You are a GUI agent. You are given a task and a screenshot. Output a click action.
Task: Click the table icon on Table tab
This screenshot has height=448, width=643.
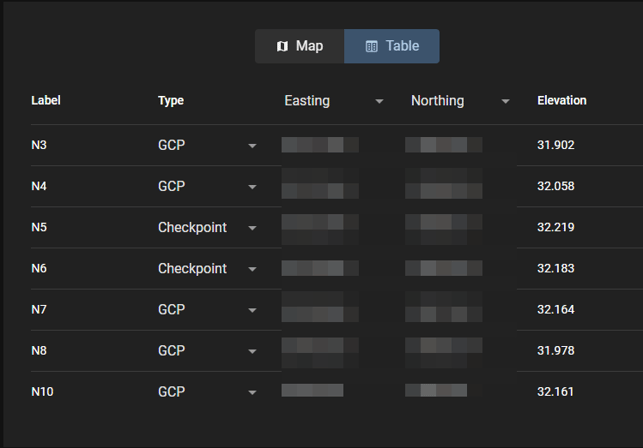372,46
